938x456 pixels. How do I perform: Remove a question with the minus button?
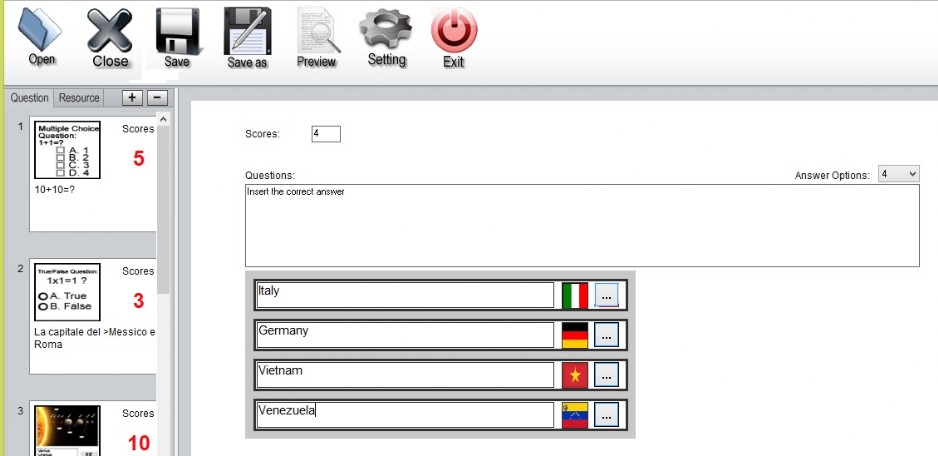[157, 98]
